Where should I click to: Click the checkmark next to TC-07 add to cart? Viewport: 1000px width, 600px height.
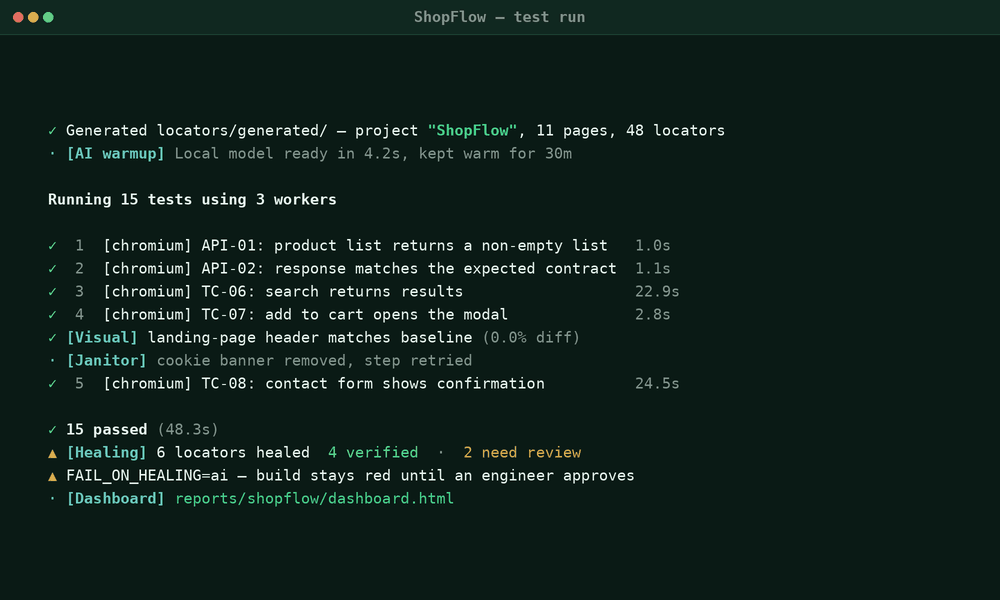52,314
